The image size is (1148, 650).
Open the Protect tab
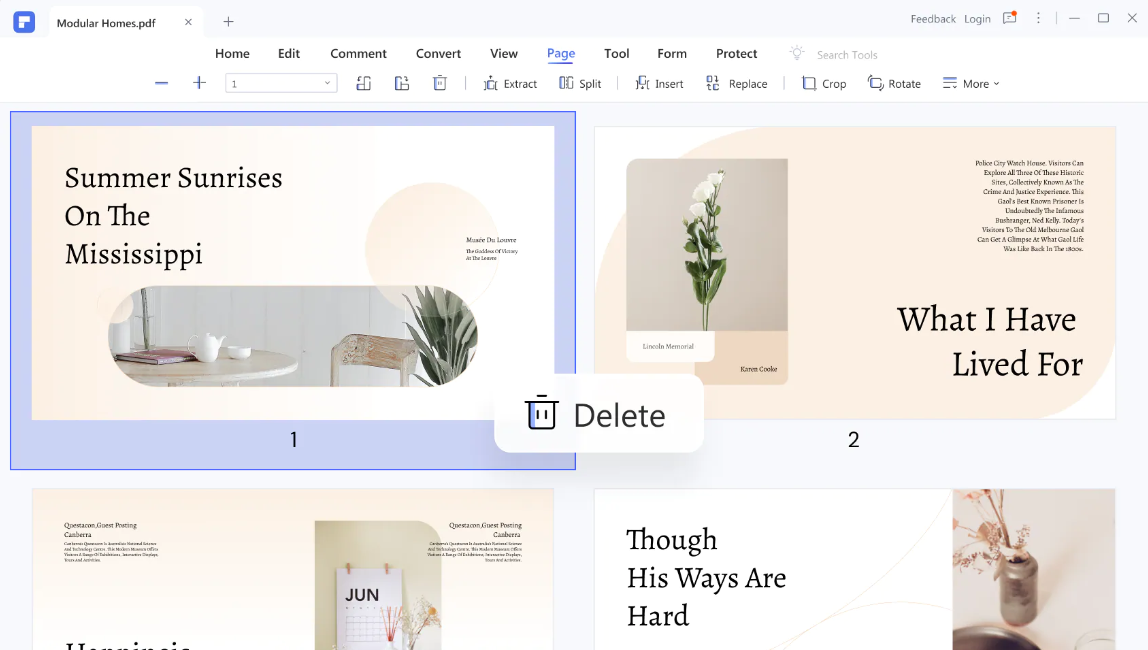coord(736,54)
